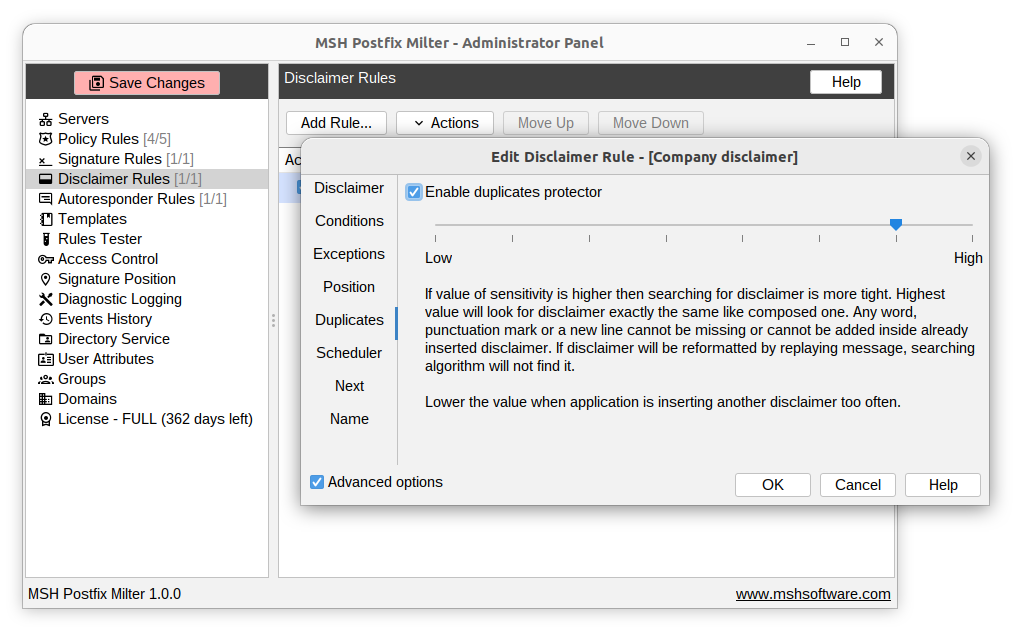Open Diagnostic Logging entry

tap(147, 299)
